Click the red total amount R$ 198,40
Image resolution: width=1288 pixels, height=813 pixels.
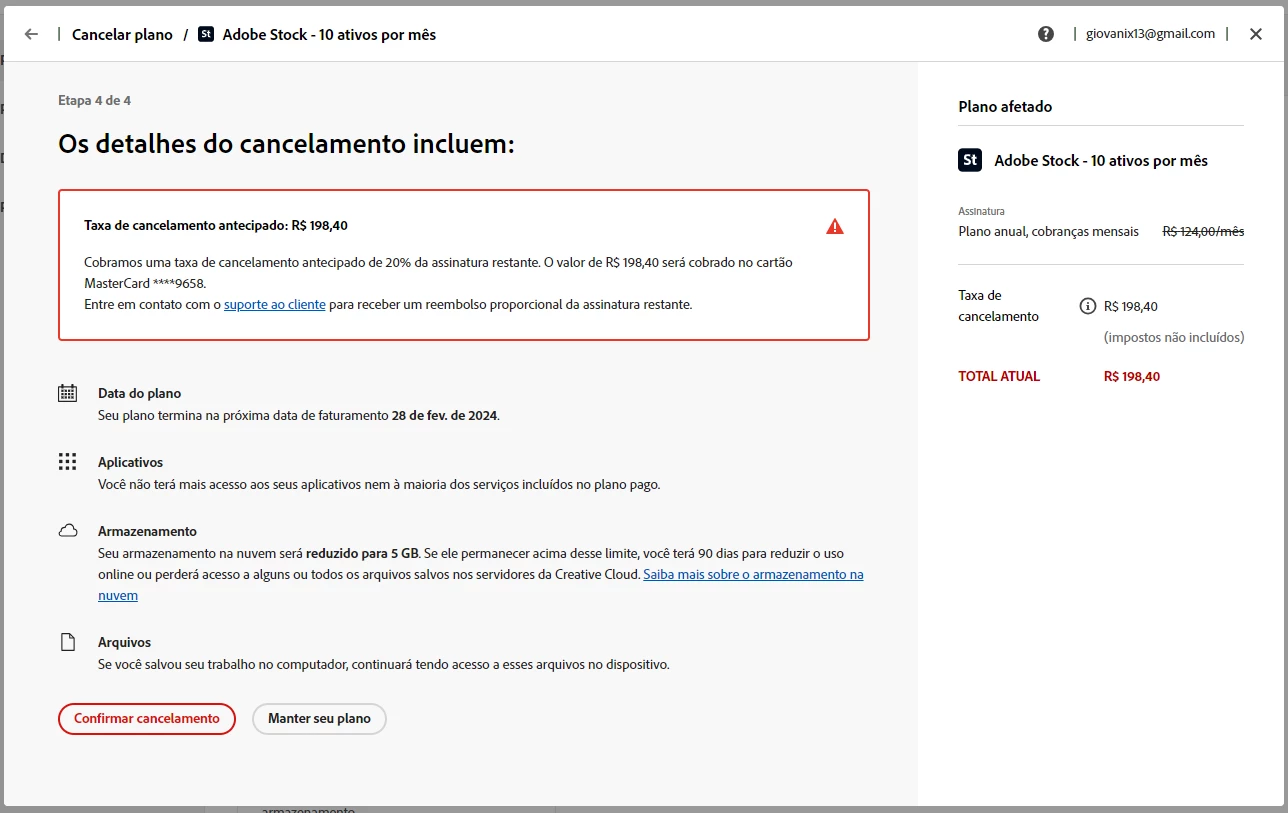pos(1132,377)
